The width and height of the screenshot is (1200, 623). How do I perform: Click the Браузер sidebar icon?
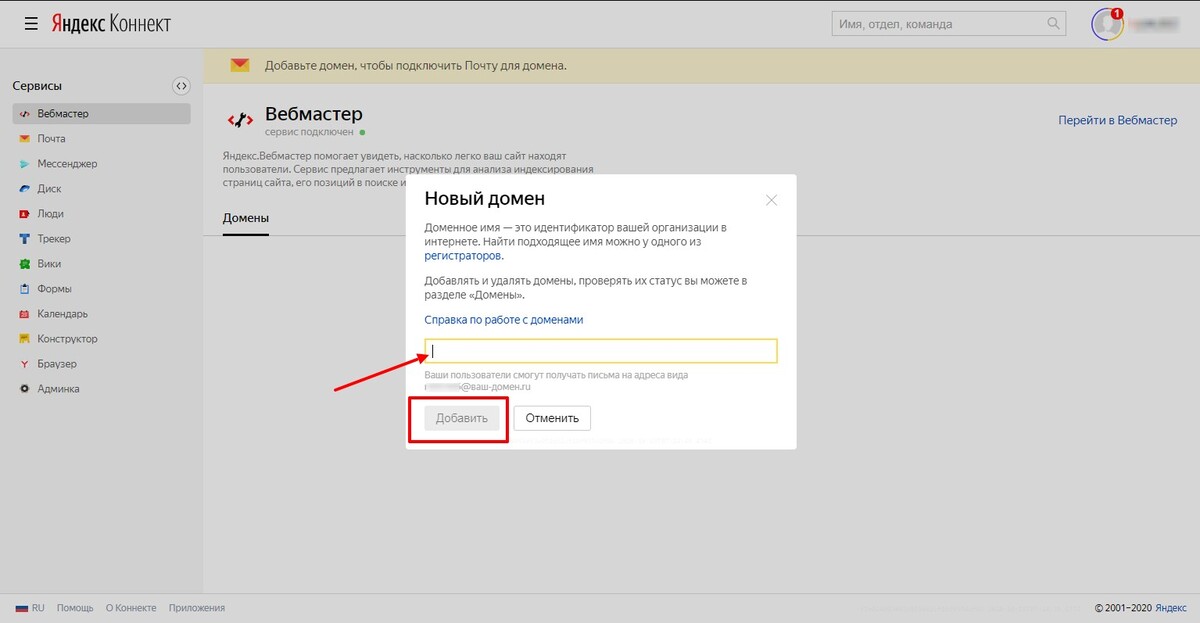point(25,364)
